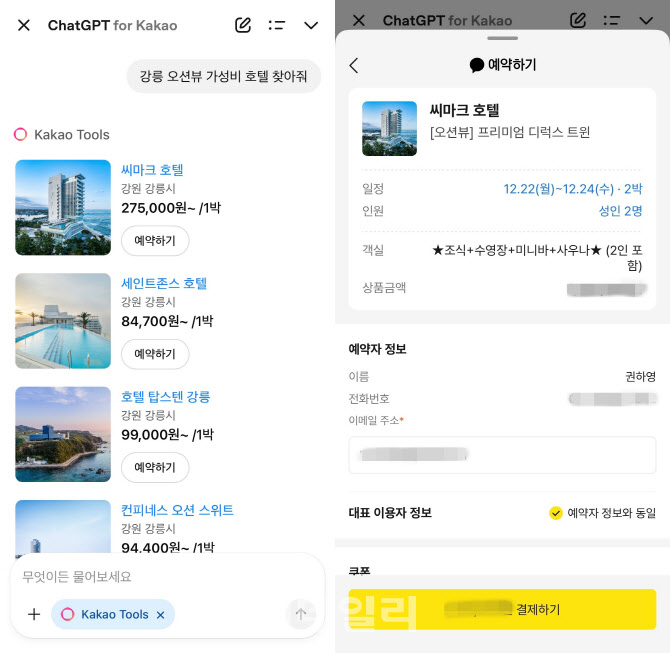Screen dimensions: 670x653
Task: Open the 세인트존스 호텔 pool thumbnail
Action: coord(63,321)
